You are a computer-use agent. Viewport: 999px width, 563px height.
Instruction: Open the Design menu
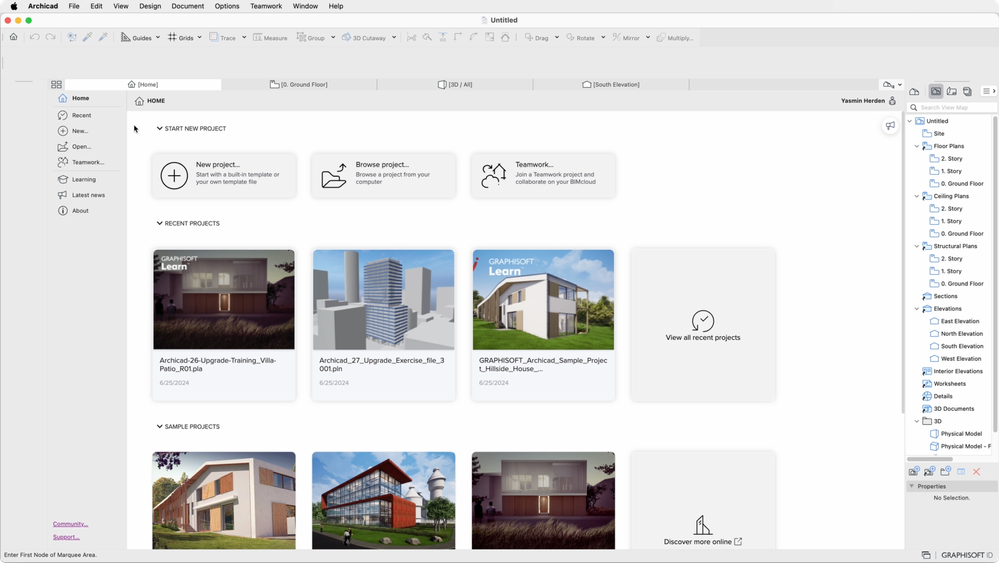[150, 6]
